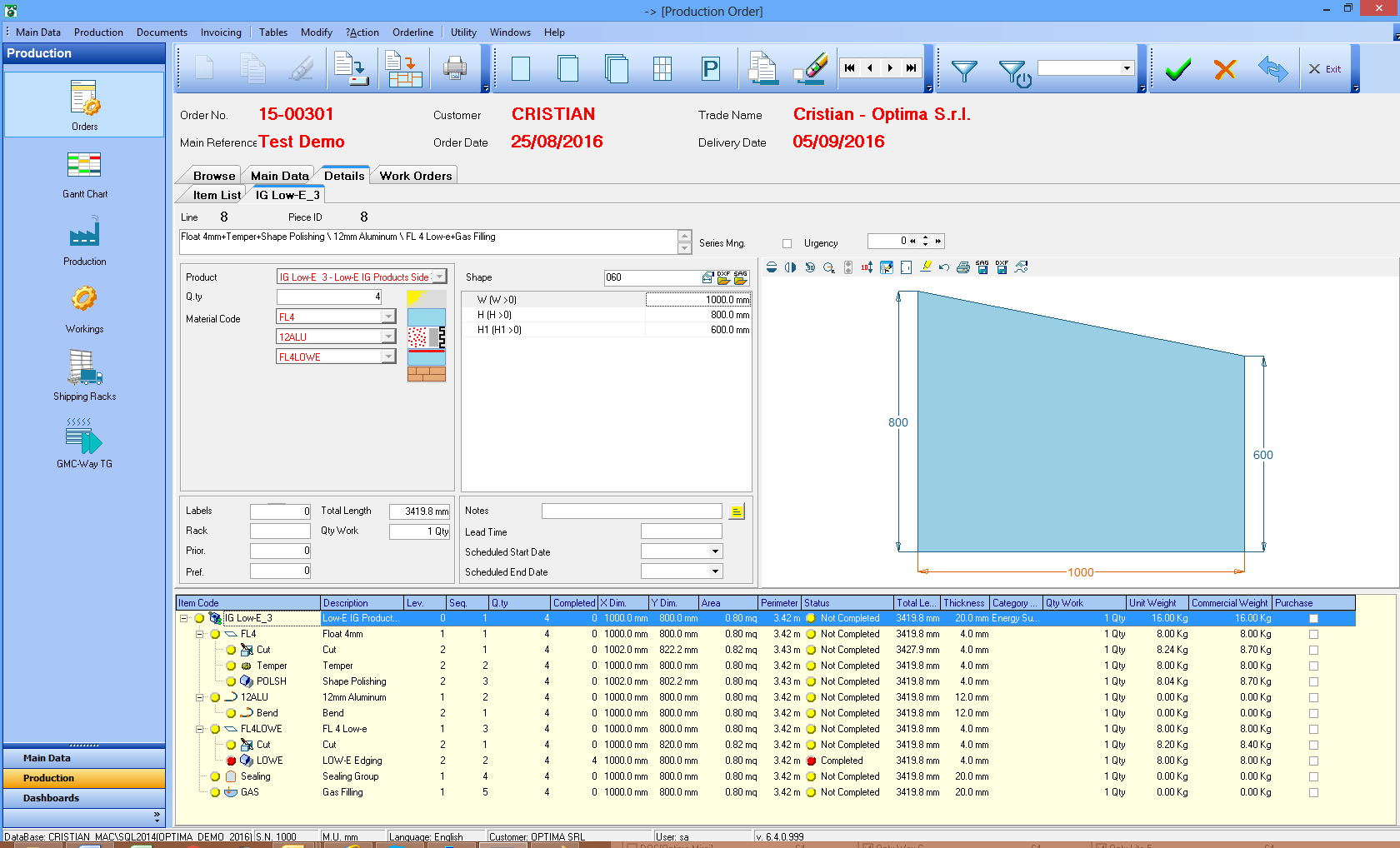Image resolution: width=1400 pixels, height=848 pixels.
Task: Collapse the FL4LOWE tree node
Action: [199, 730]
